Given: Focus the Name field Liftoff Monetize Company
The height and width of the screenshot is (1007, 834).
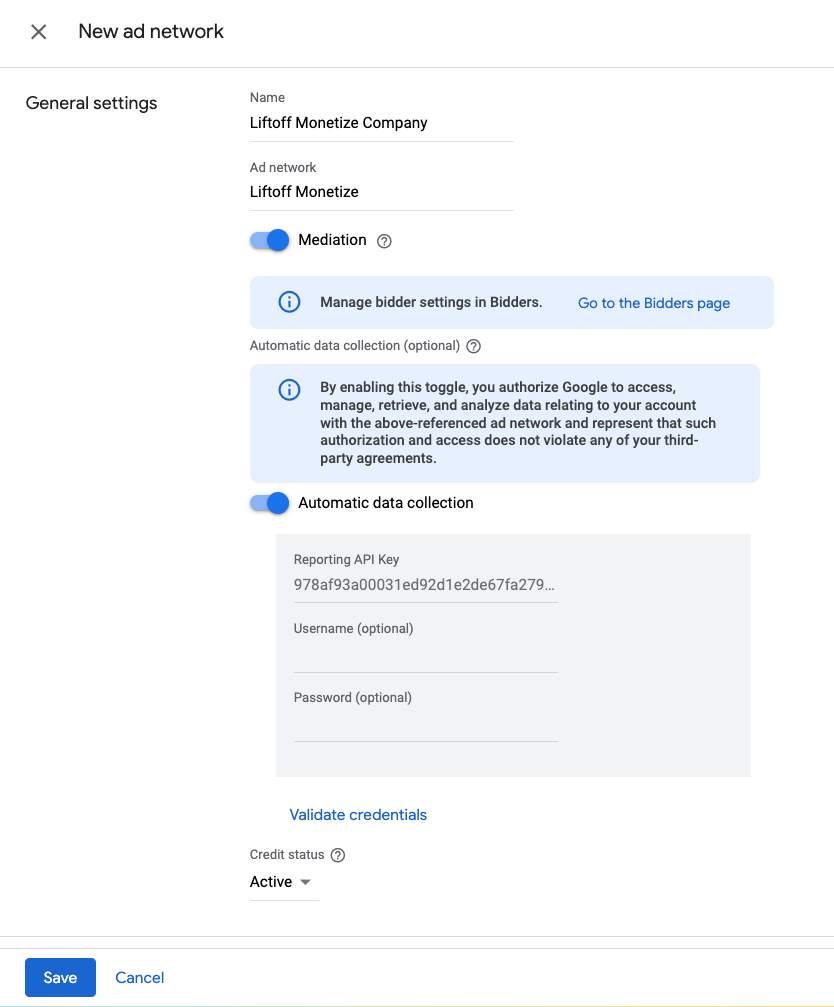Looking at the screenshot, I should pyautogui.click(x=380, y=123).
